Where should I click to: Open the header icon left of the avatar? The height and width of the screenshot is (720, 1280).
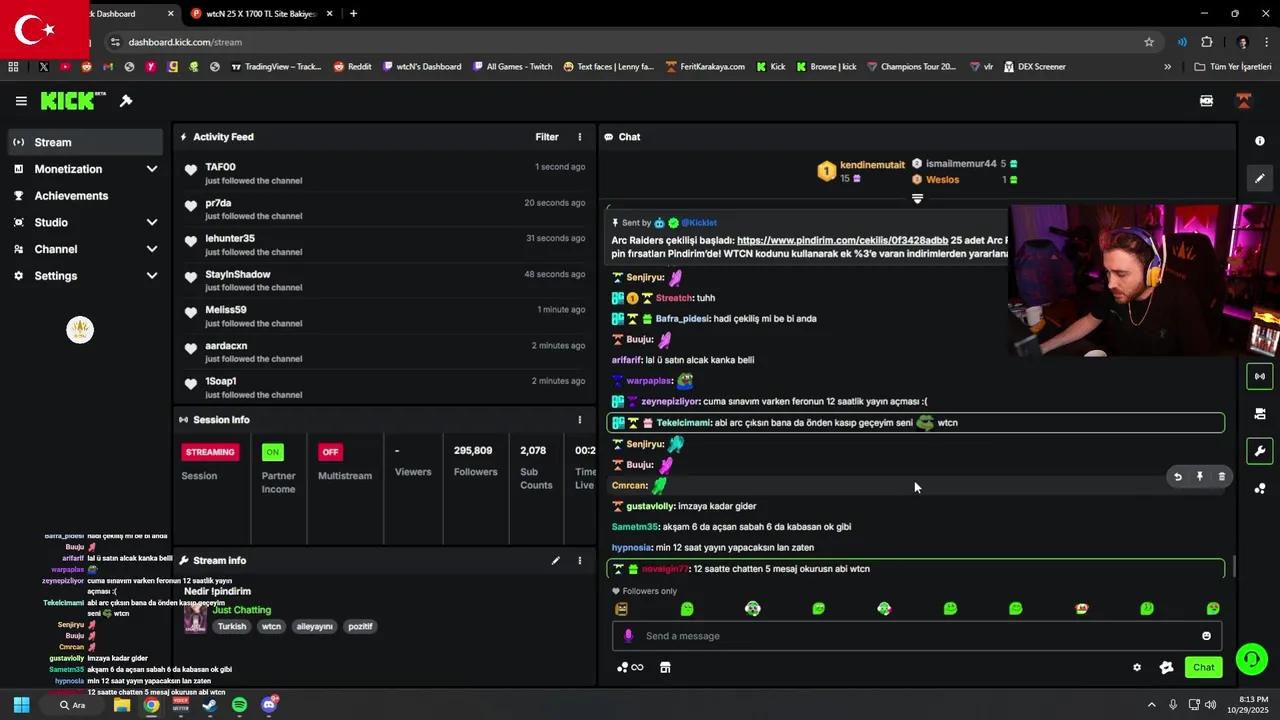point(1207,101)
